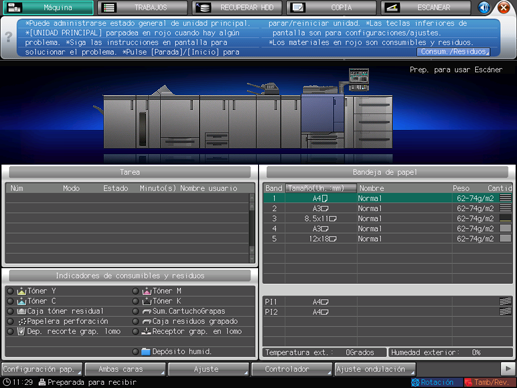
Task: Toggle the Dep. recorte grap. lomo indicator
Action: [x=11, y=331]
